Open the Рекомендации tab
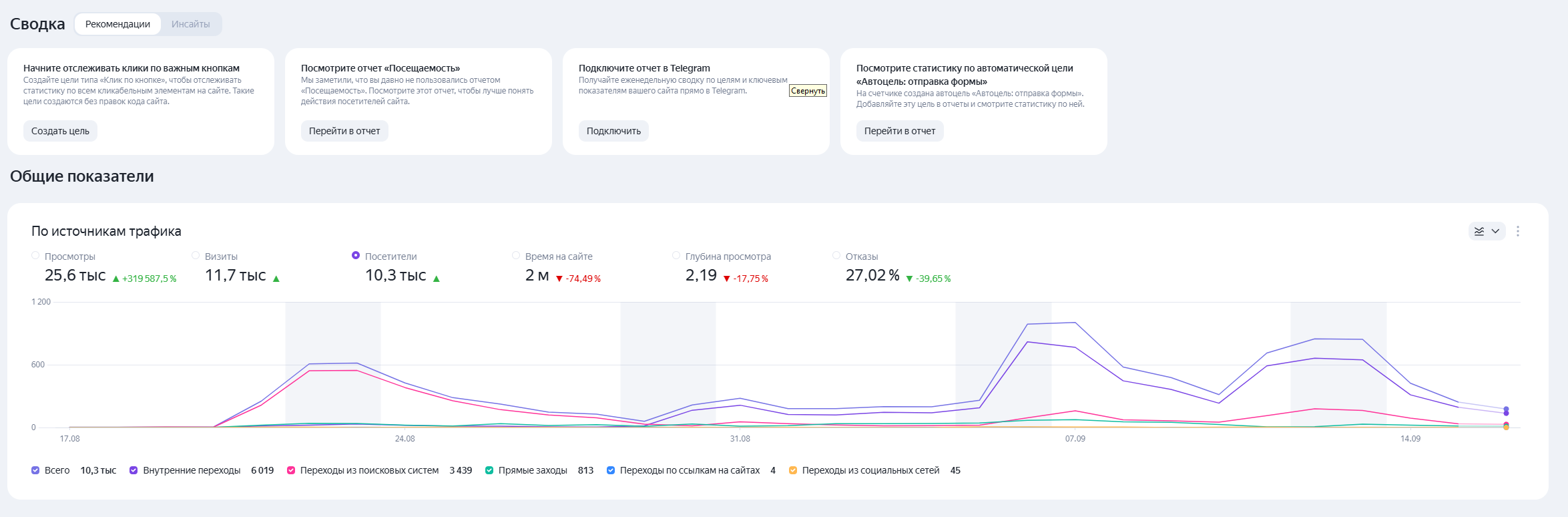This screenshot has width=1568, height=517. click(x=117, y=24)
